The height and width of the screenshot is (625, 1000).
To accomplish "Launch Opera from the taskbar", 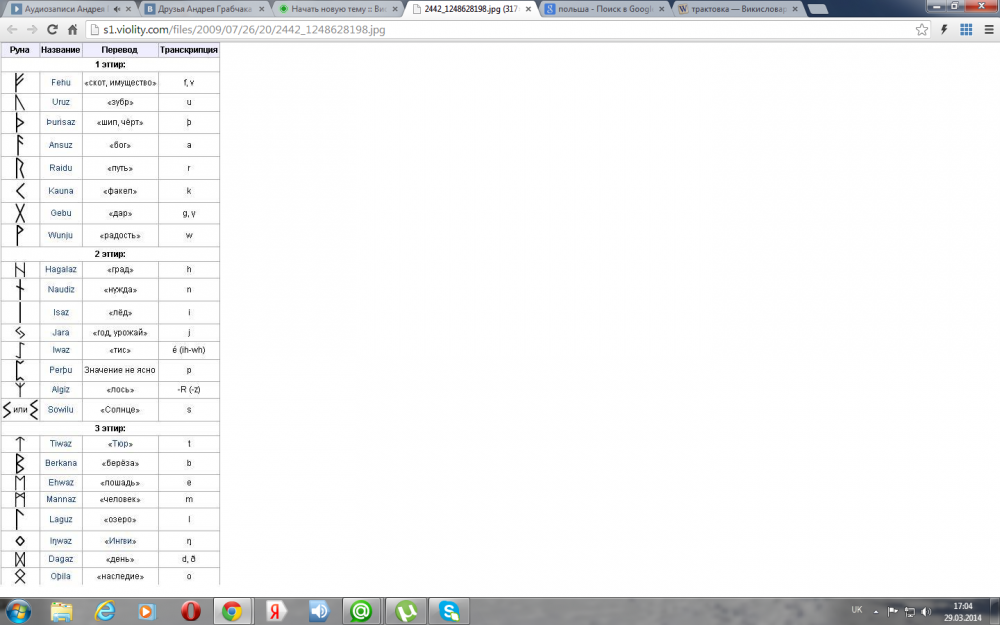I will pyautogui.click(x=190, y=612).
